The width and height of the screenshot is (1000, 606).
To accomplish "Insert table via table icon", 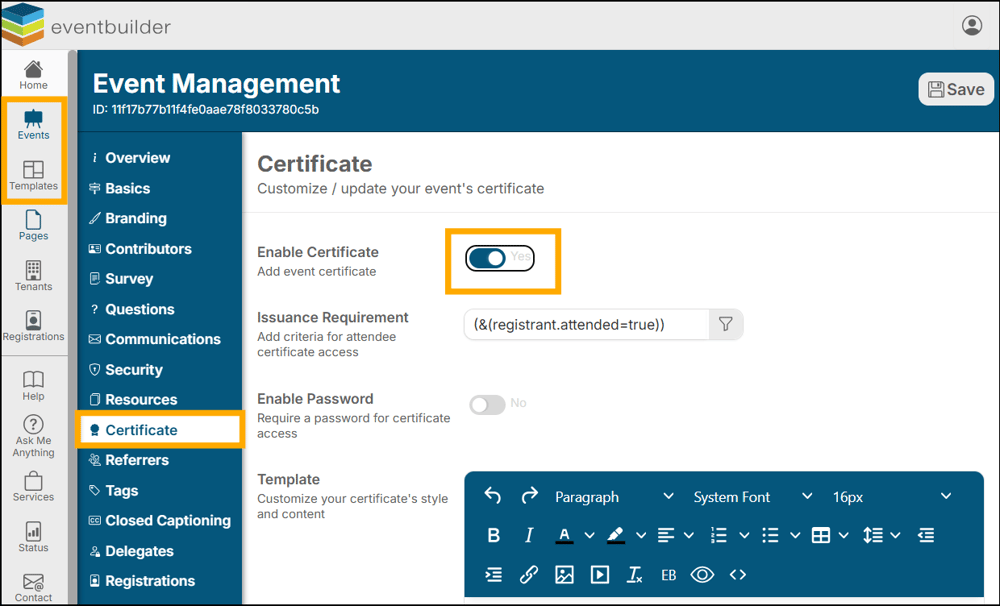I will click(x=821, y=535).
